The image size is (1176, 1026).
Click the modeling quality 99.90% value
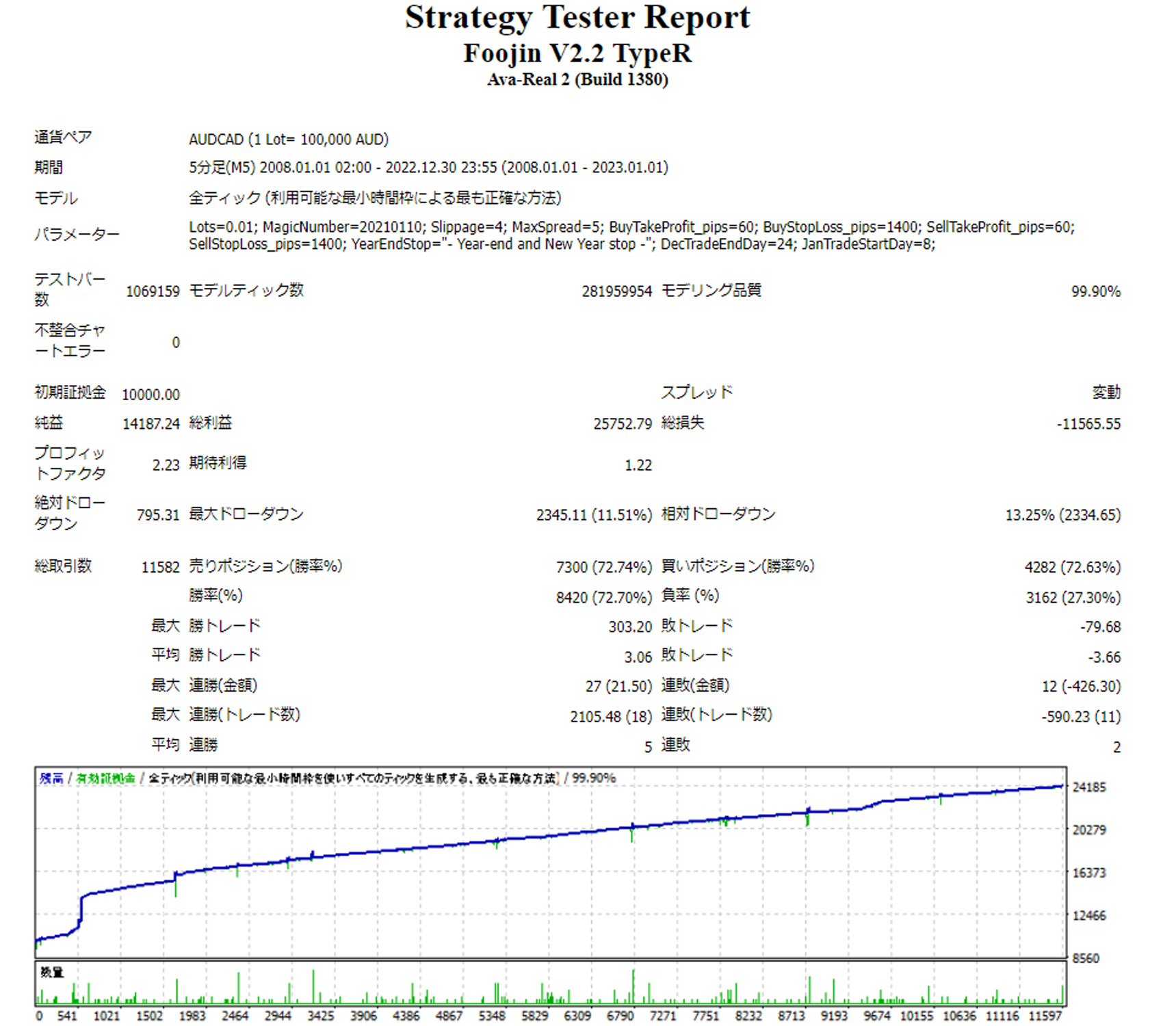[x=1095, y=291]
